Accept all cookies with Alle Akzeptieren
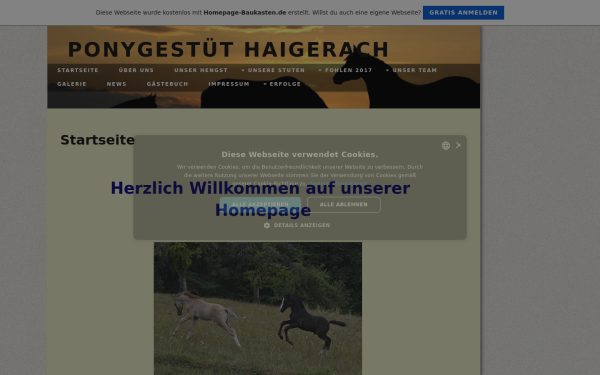This screenshot has height=375, width=600. 260,204
